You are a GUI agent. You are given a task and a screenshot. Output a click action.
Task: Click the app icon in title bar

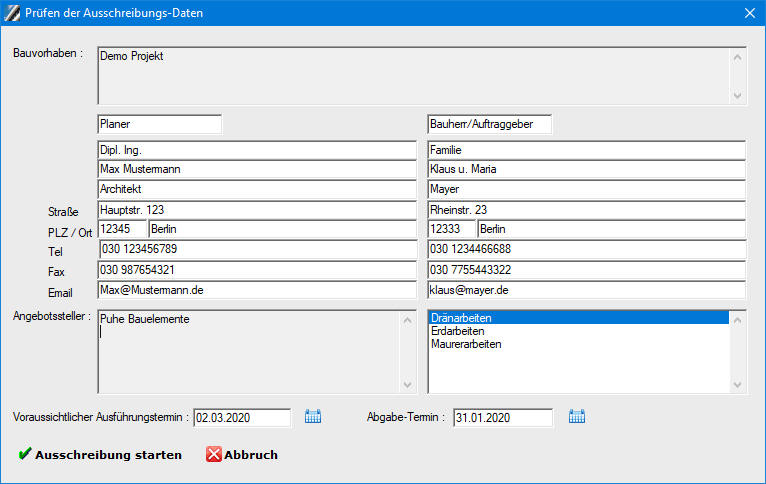[x=12, y=13]
